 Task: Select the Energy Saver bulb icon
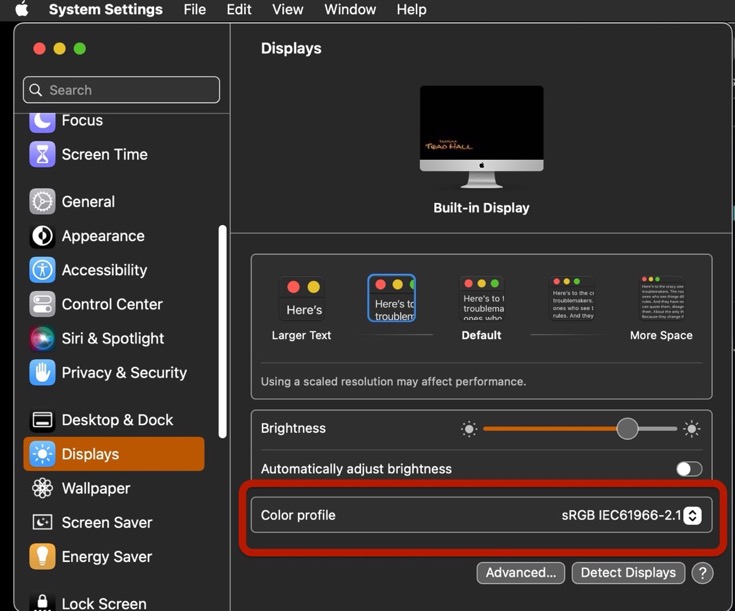tap(42, 557)
